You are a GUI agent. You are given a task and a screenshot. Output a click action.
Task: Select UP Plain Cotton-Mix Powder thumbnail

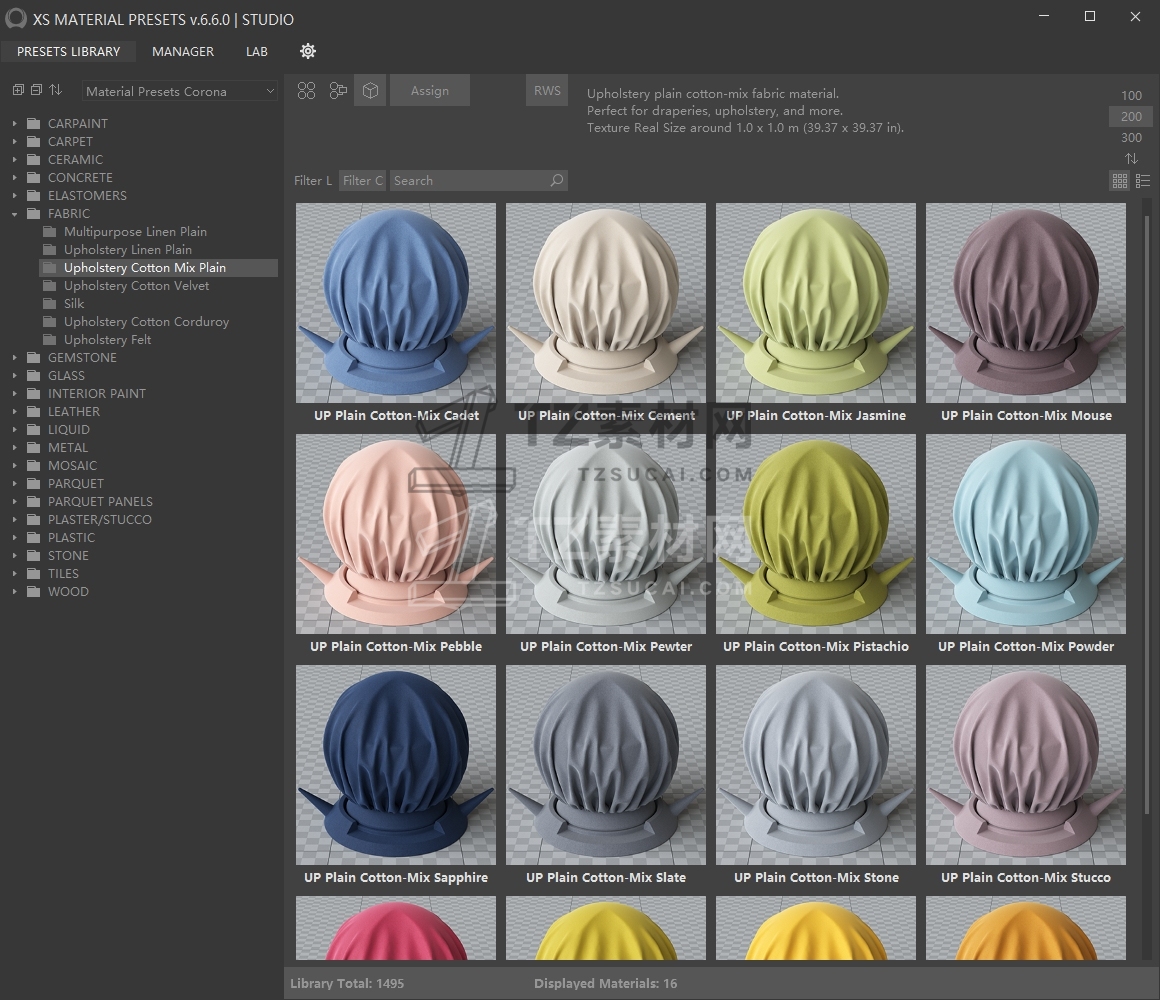point(1026,534)
